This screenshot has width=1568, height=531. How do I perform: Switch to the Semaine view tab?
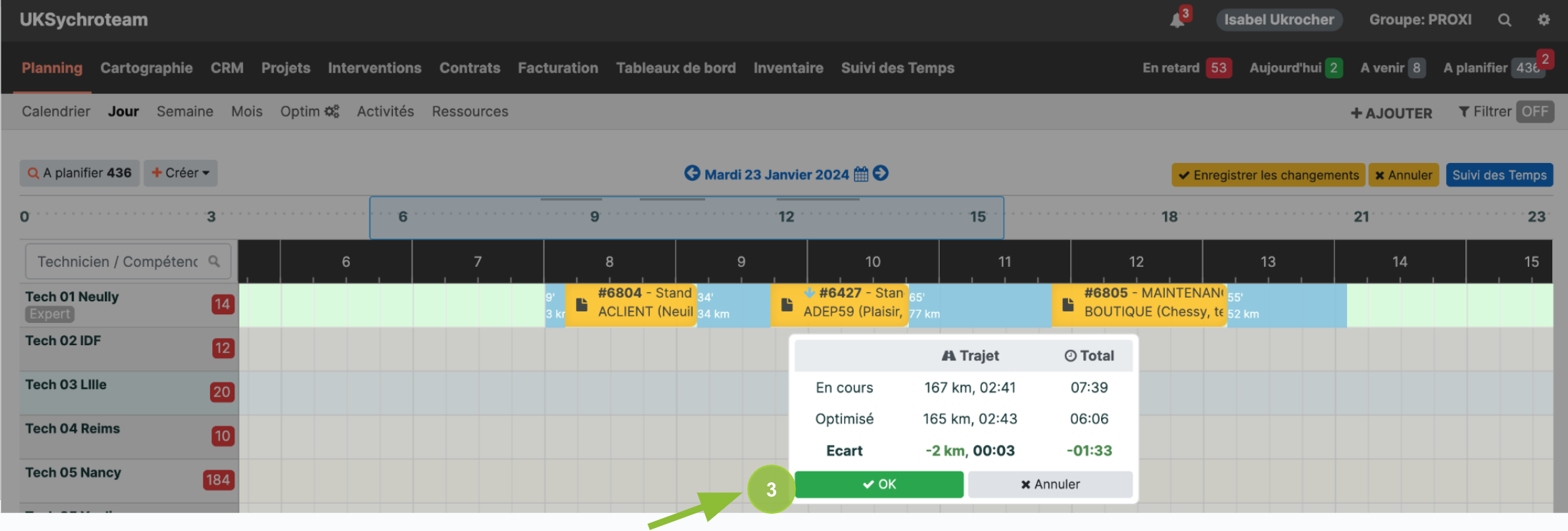tap(185, 111)
